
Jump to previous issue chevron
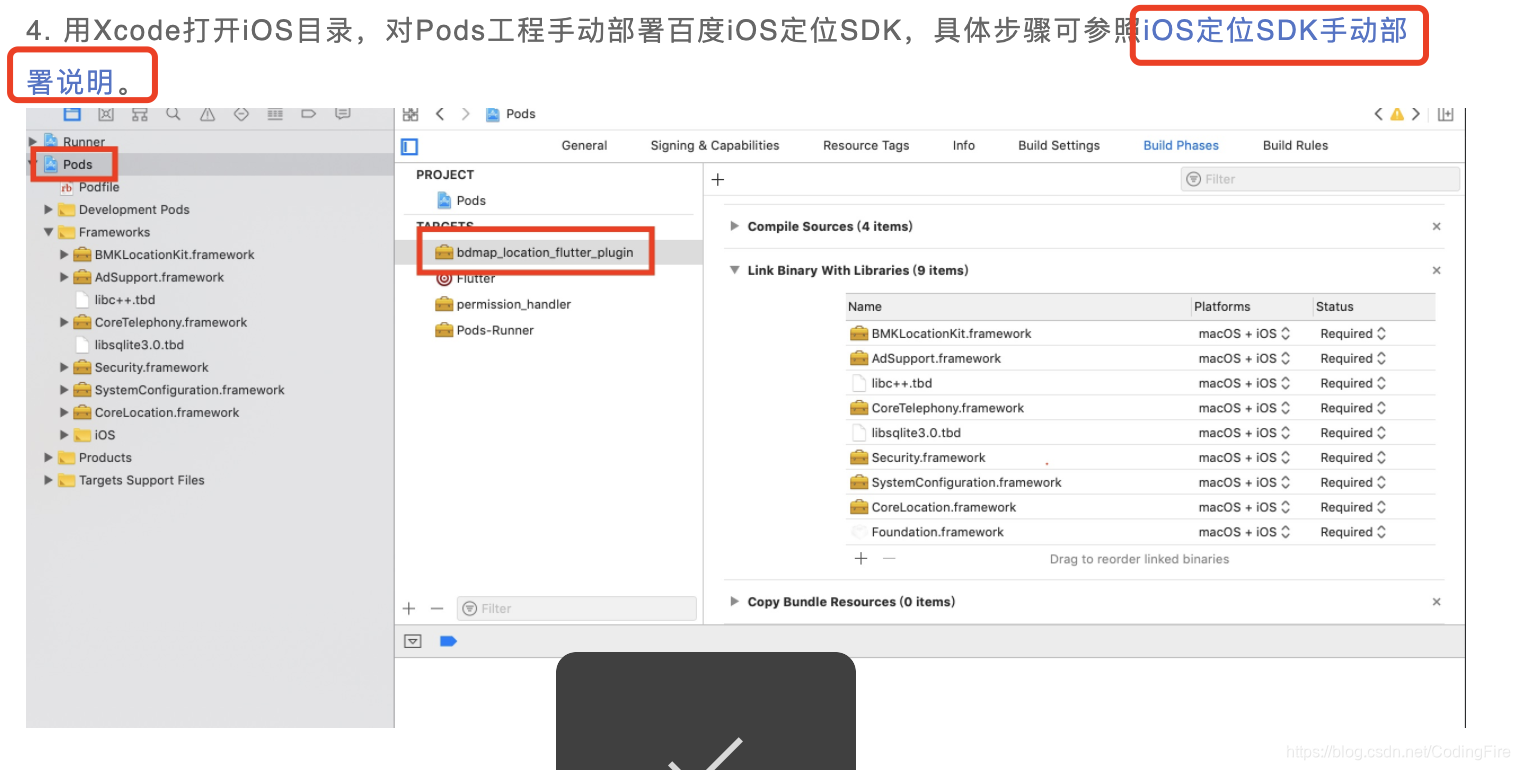(x=1379, y=114)
